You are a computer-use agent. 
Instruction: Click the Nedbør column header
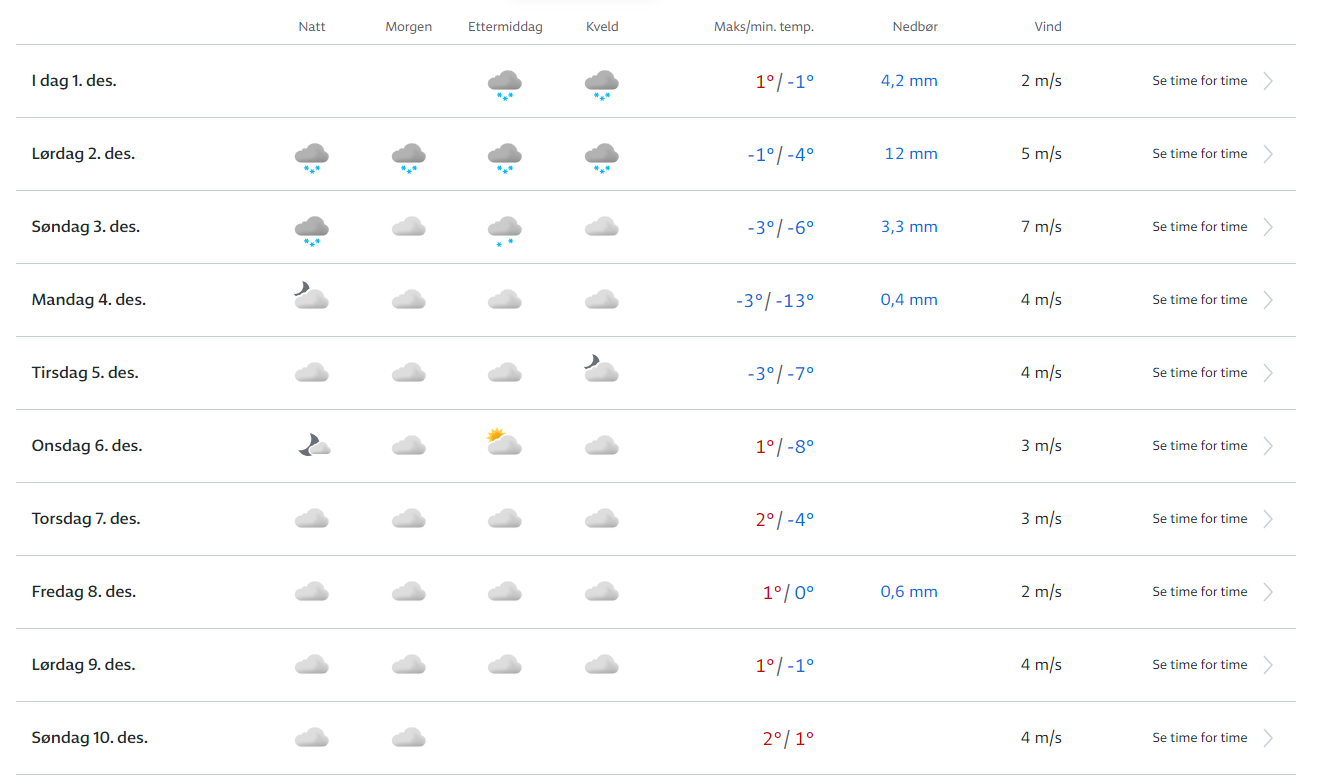[915, 27]
